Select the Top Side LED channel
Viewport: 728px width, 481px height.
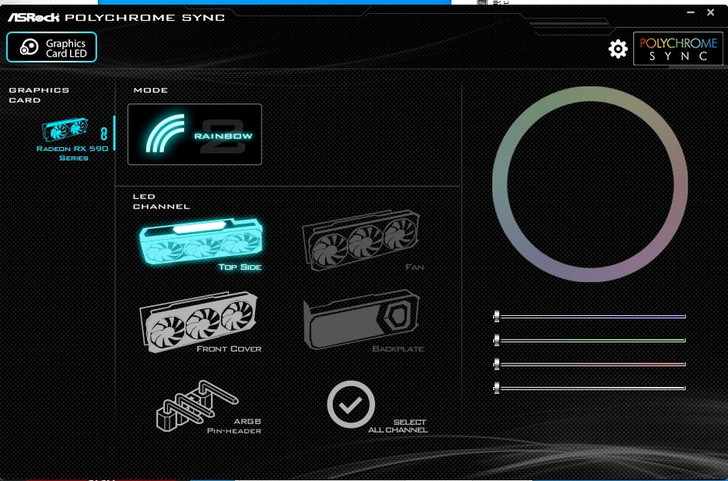201,245
